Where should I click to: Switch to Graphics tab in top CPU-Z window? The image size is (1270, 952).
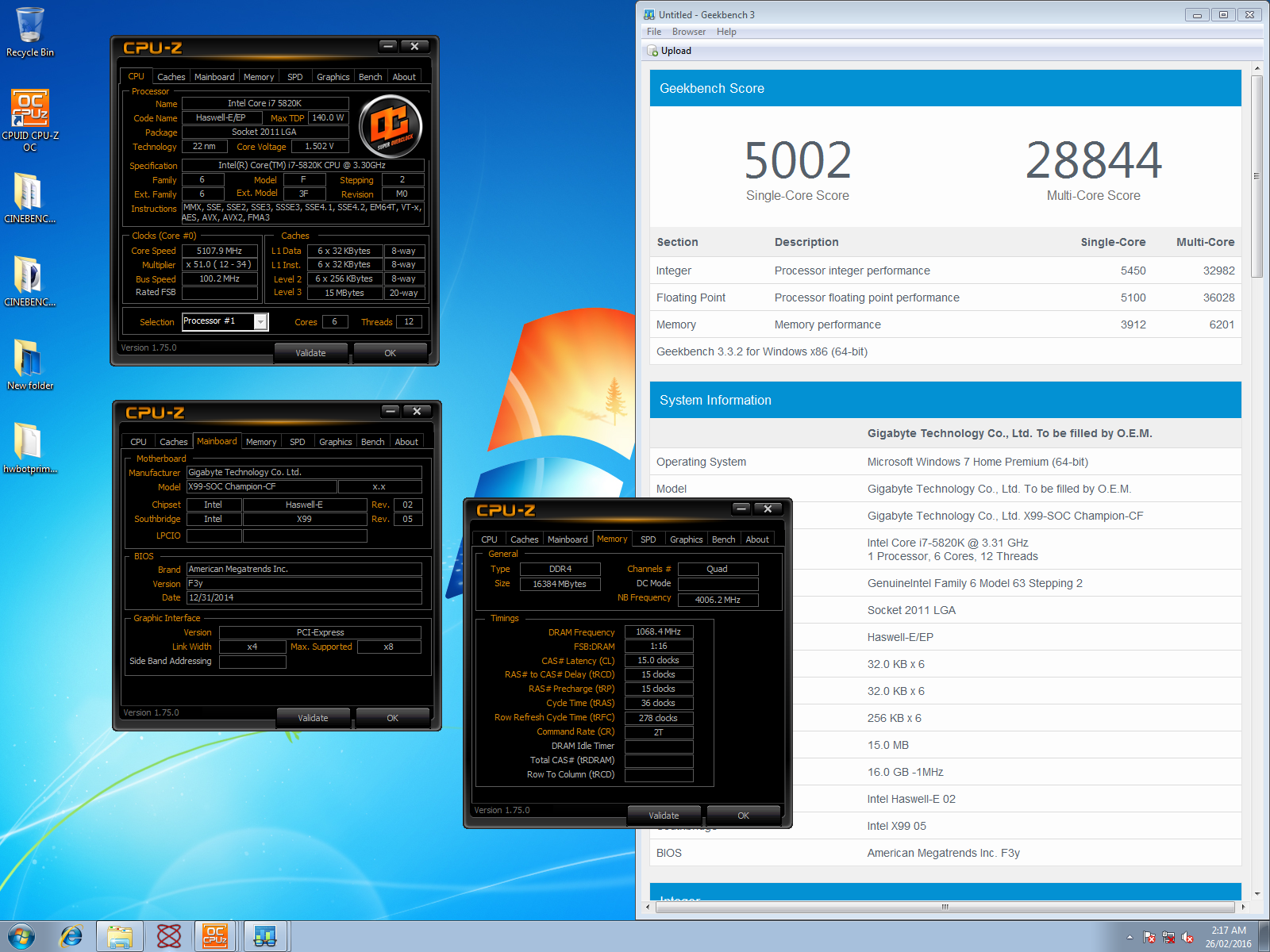pos(333,77)
